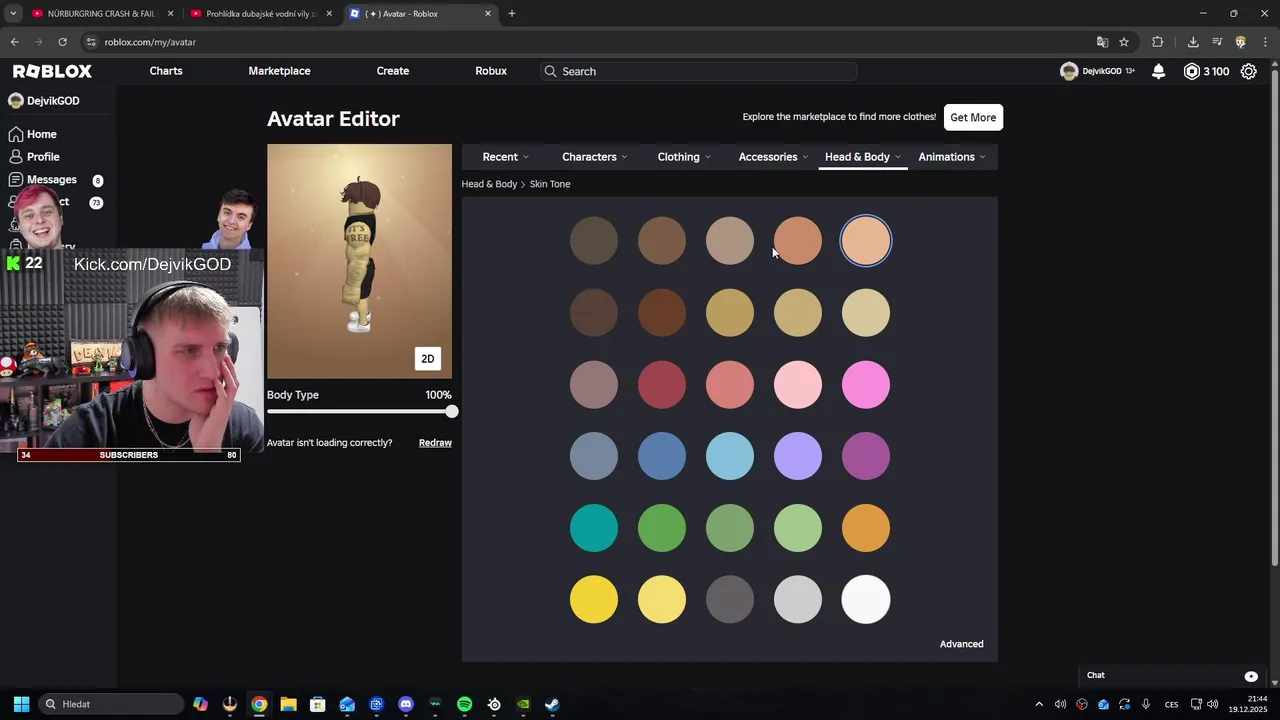Reload the page with the refresh icon

coord(62,42)
